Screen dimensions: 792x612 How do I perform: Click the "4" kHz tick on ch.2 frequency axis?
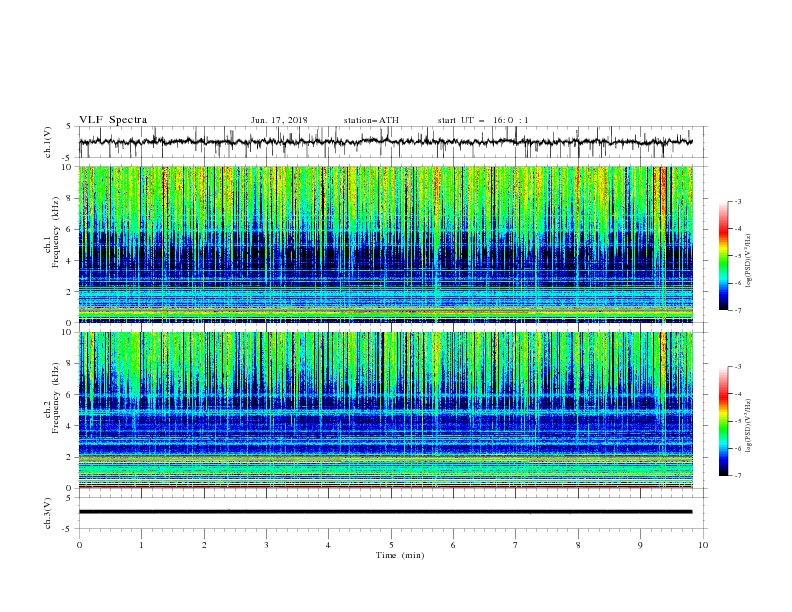point(70,426)
